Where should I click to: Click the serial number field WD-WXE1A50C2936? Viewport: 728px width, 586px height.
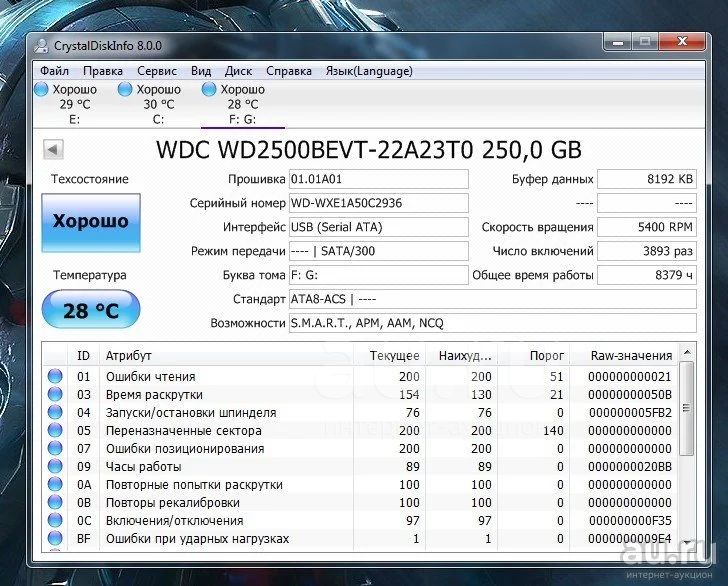379,203
